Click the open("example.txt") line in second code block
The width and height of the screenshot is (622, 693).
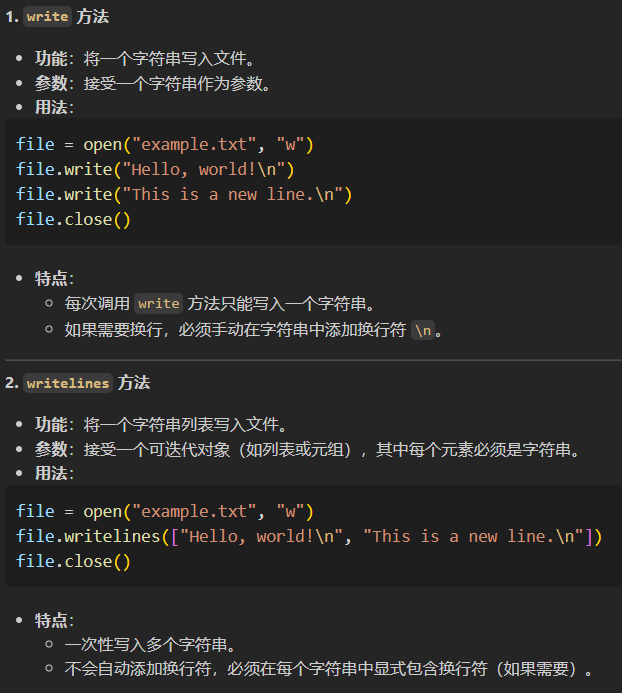[x=165, y=512]
